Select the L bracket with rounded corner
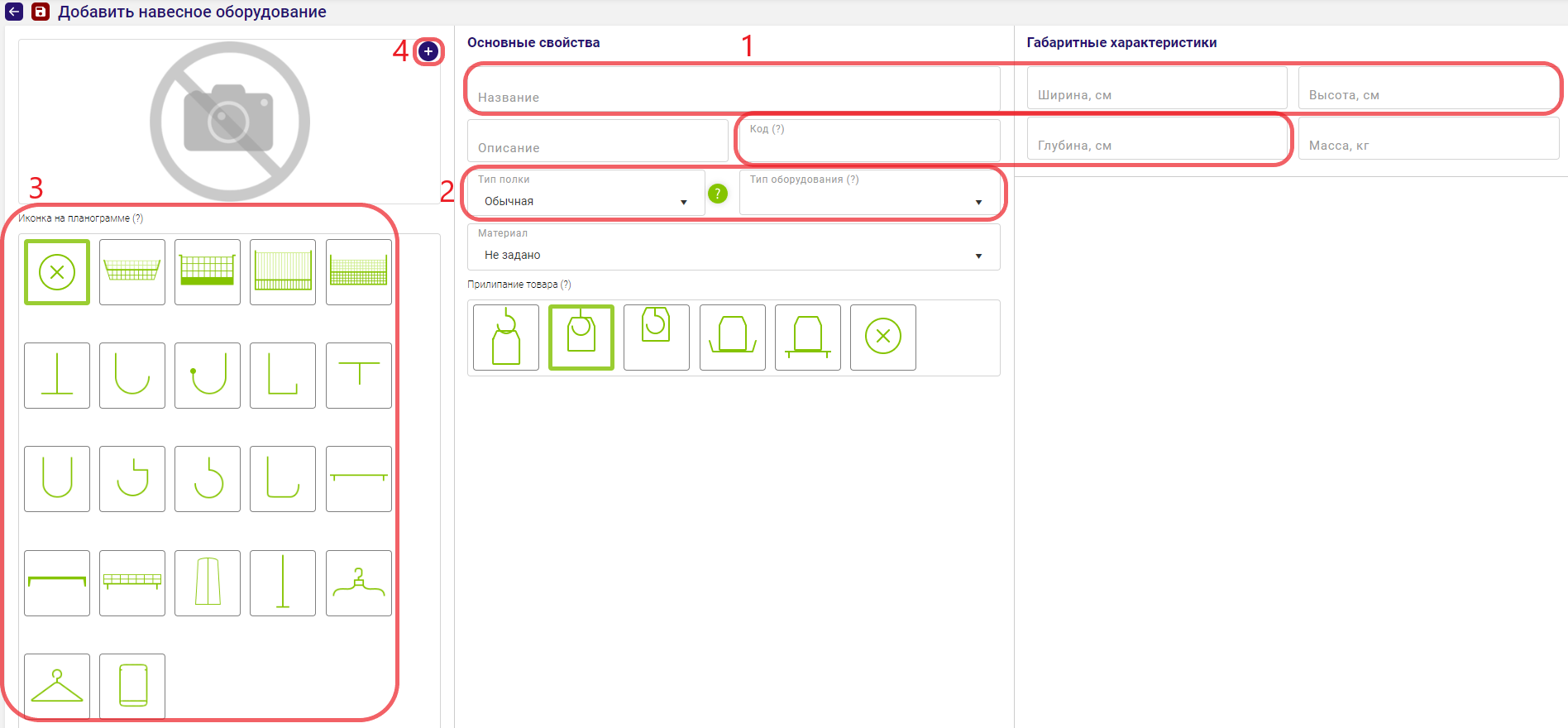The width and height of the screenshot is (1568, 728). [283, 479]
